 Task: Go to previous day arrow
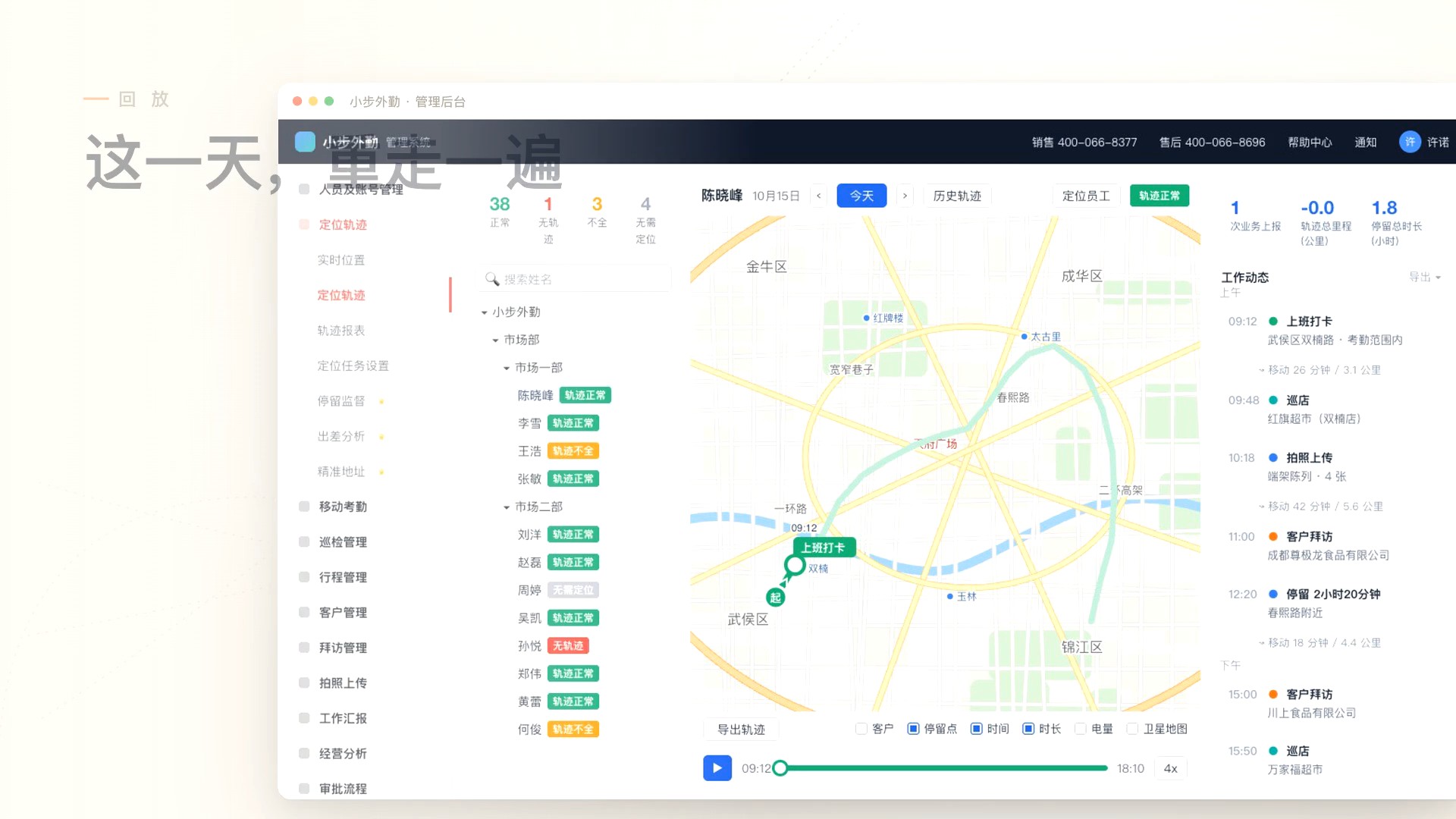coord(819,196)
